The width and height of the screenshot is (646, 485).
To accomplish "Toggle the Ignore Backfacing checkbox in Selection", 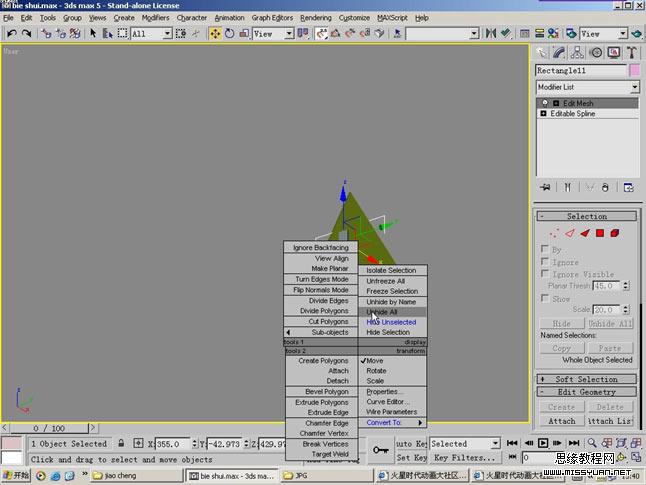I will [x=545, y=261].
